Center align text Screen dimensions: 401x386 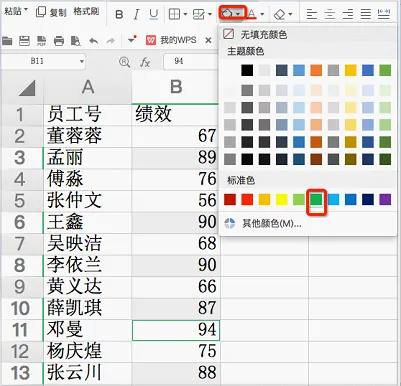click(x=330, y=14)
